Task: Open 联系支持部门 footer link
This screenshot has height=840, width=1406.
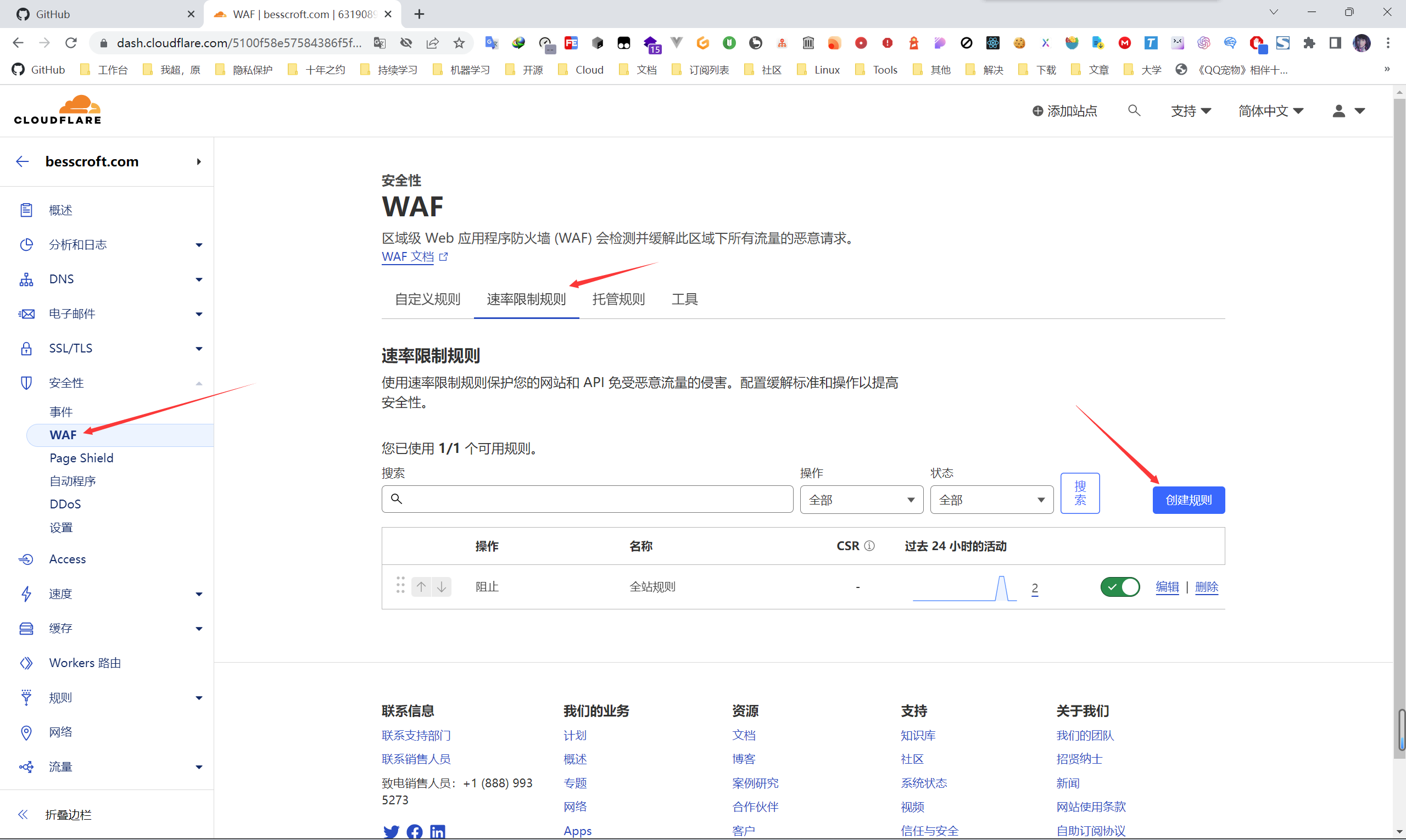Action: pyautogui.click(x=416, y=735)
